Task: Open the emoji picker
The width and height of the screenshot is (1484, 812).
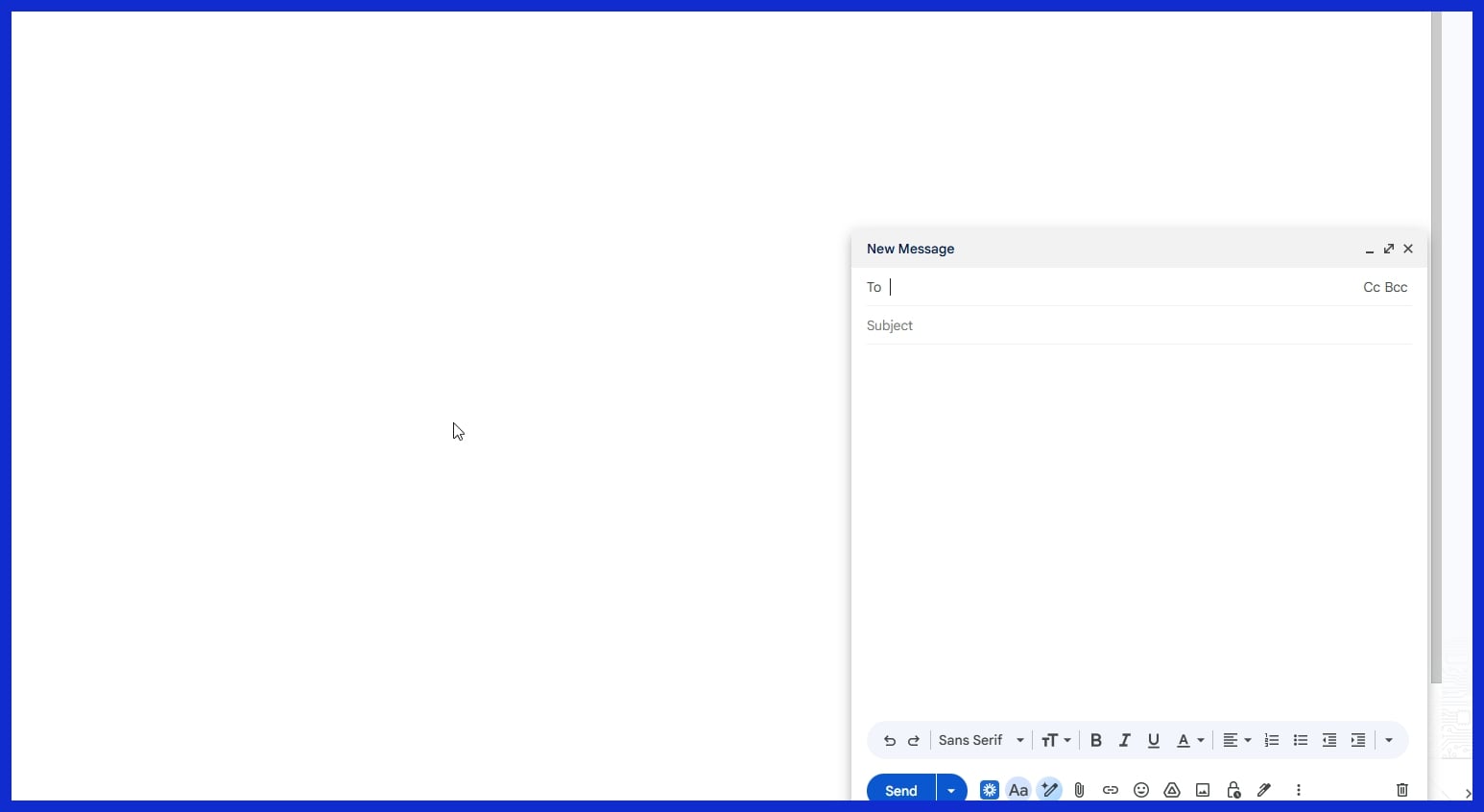Action: pyautogui.click(x=1141, y=790)
